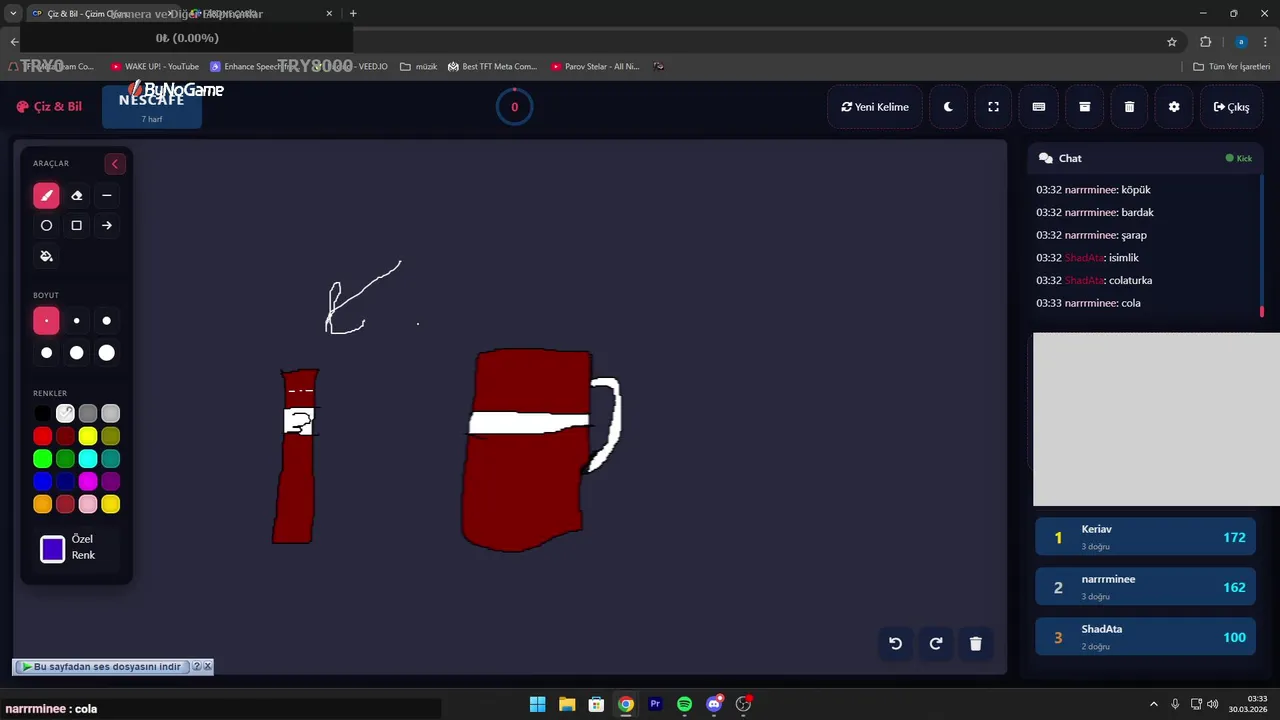Click the Yeni Kelime button
The height and width of the screenshot is (720, 1280).
(875, 107)
